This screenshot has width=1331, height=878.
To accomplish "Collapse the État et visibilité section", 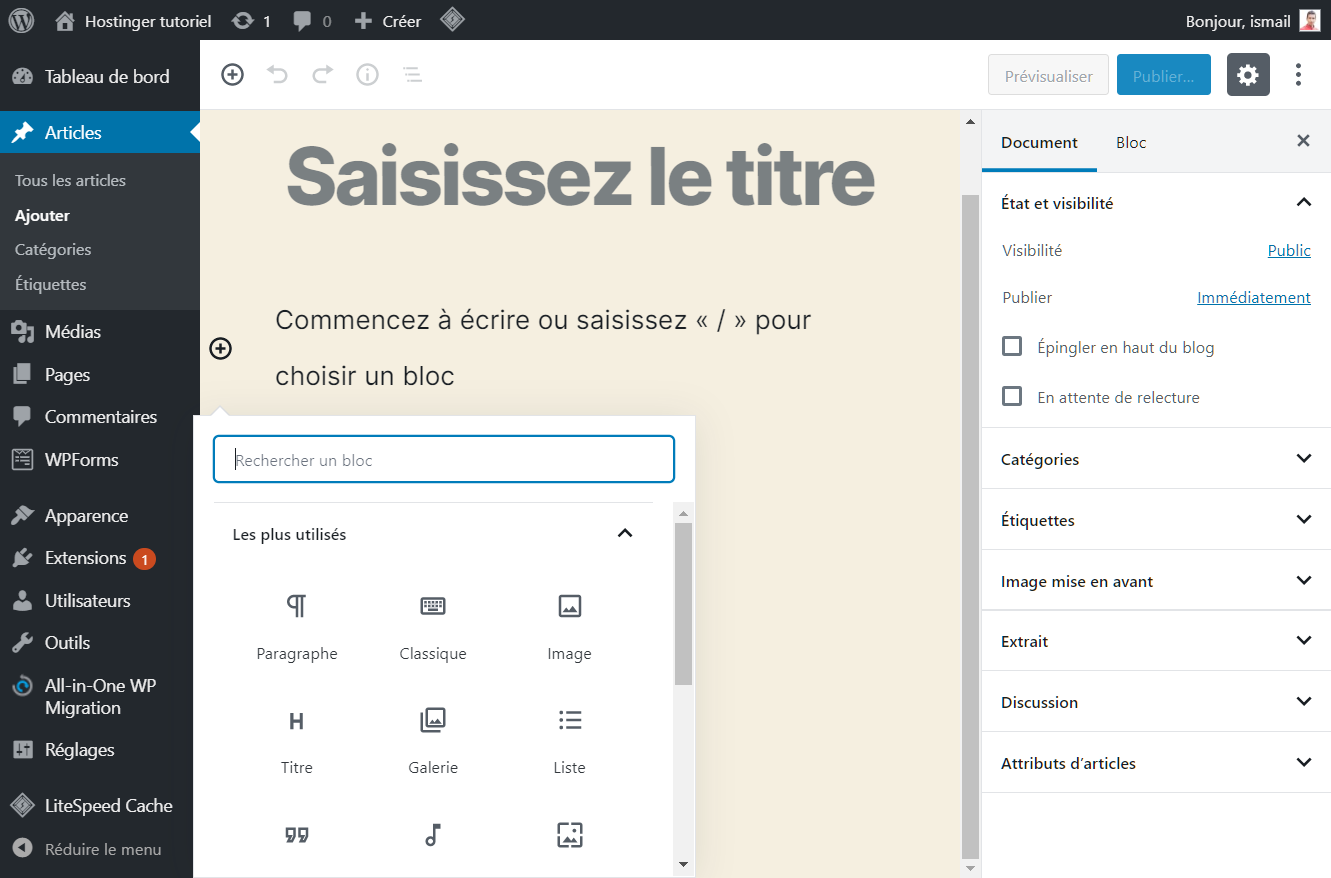I will (x=1303, y=202).
